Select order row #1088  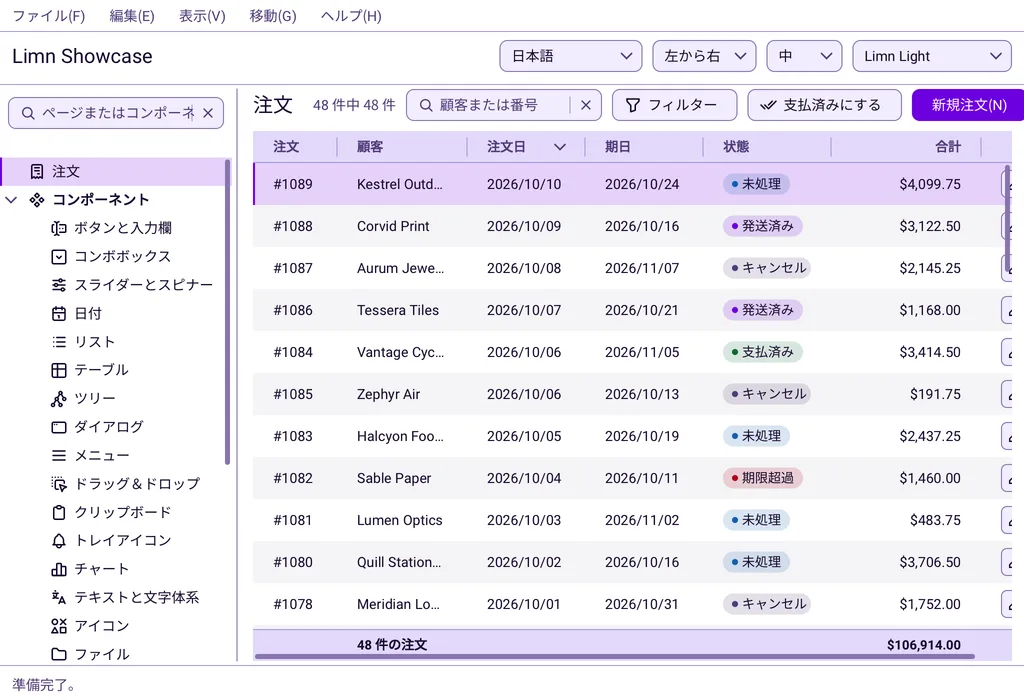[632, 227]
